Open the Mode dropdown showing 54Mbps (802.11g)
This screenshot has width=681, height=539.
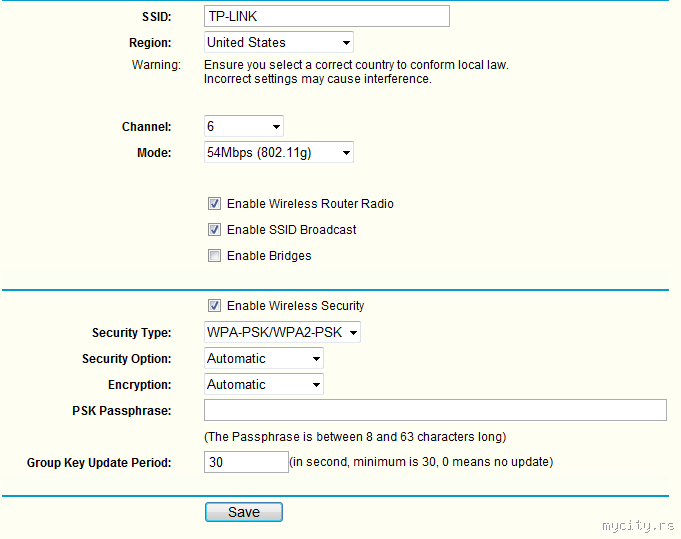278,153
